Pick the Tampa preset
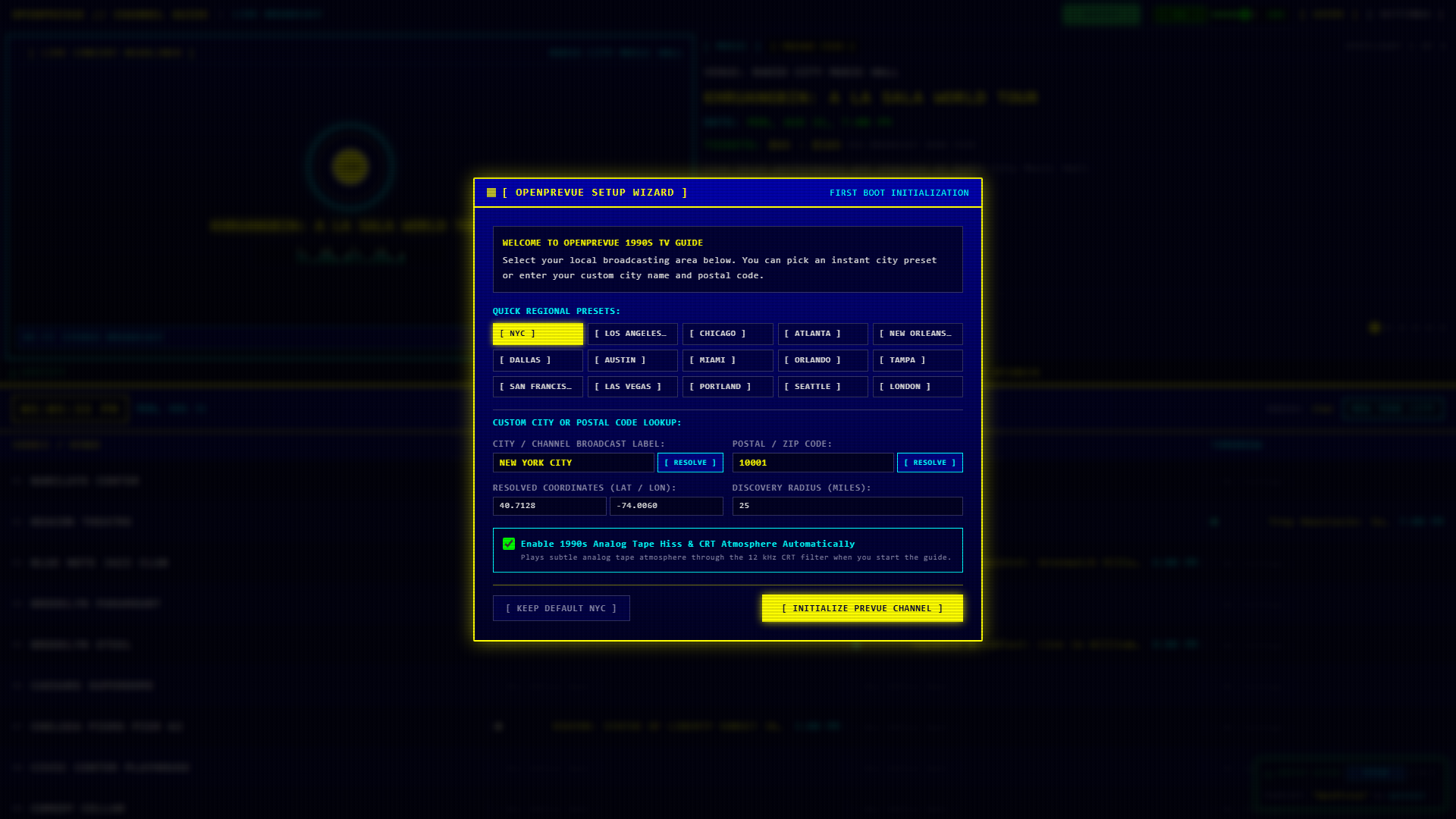This screenshot has width=1456, height=819. tap(918, 360)
